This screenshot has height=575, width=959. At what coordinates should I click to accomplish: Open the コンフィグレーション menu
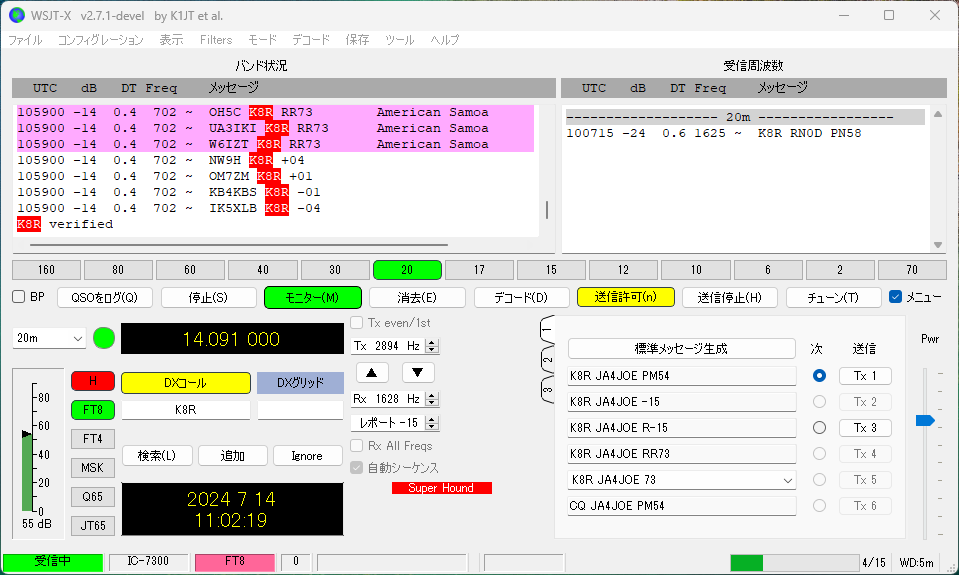[x=100, y=40]
